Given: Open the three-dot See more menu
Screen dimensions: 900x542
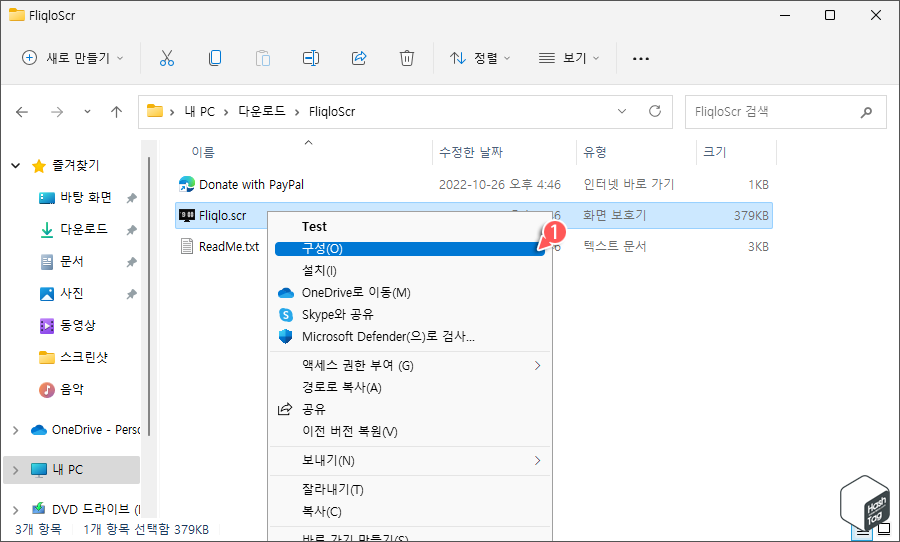Looking at the screenshot, I should tap(641, 59).
